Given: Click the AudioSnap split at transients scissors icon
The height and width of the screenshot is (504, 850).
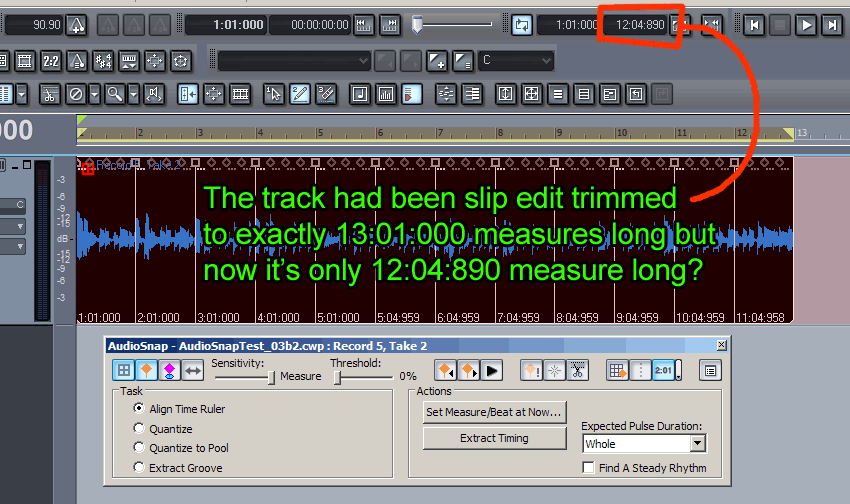Looking at the screenshot, I should click(577, 371).
